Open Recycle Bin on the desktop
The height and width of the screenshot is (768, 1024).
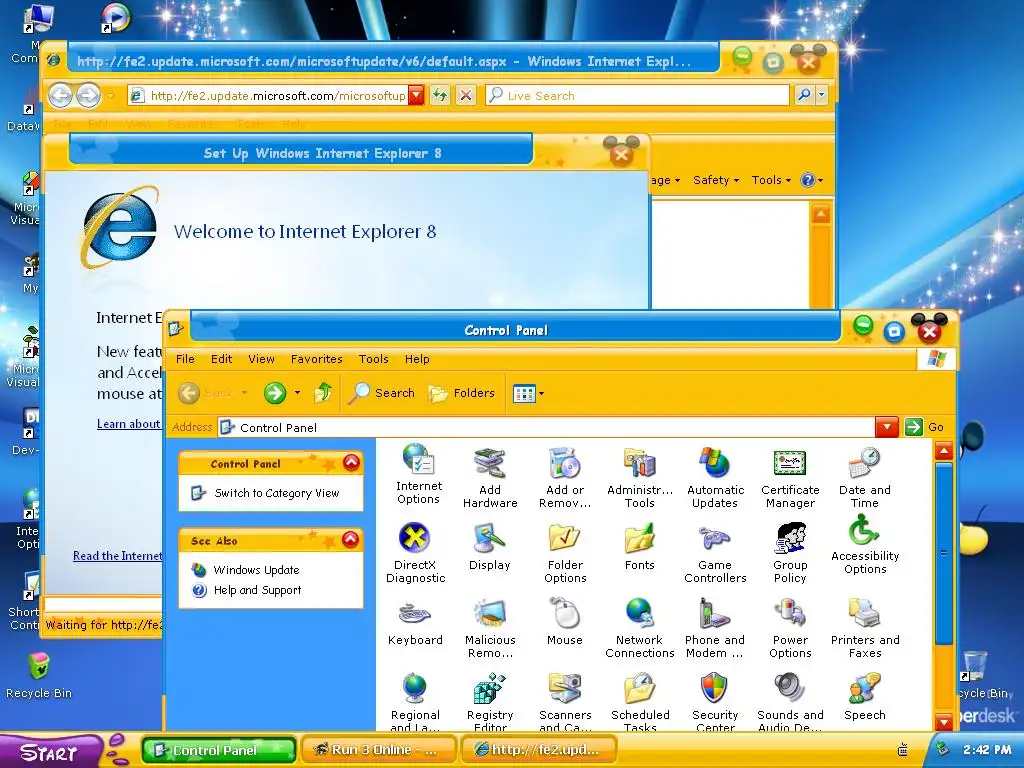point(39,675)
